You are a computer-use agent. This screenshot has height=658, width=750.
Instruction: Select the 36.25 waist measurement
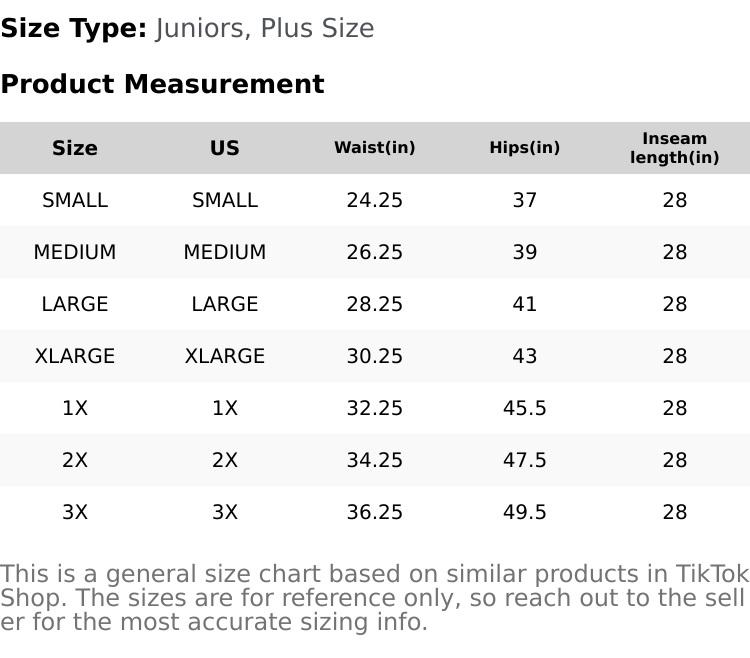point(375,512)
